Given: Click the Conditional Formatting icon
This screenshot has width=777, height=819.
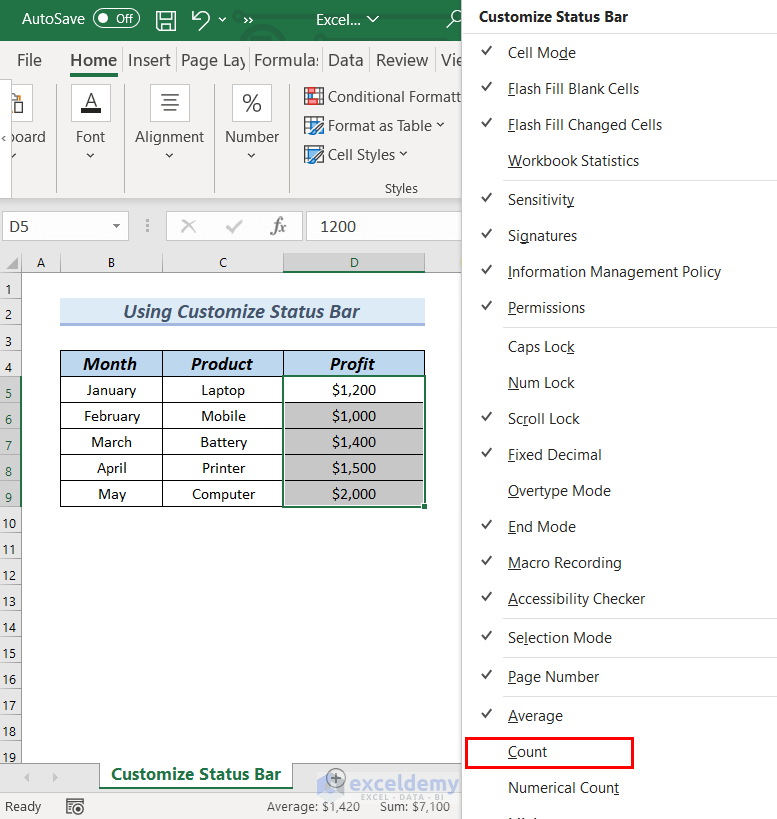Looking at the screenshot, I should coord(314,97).
